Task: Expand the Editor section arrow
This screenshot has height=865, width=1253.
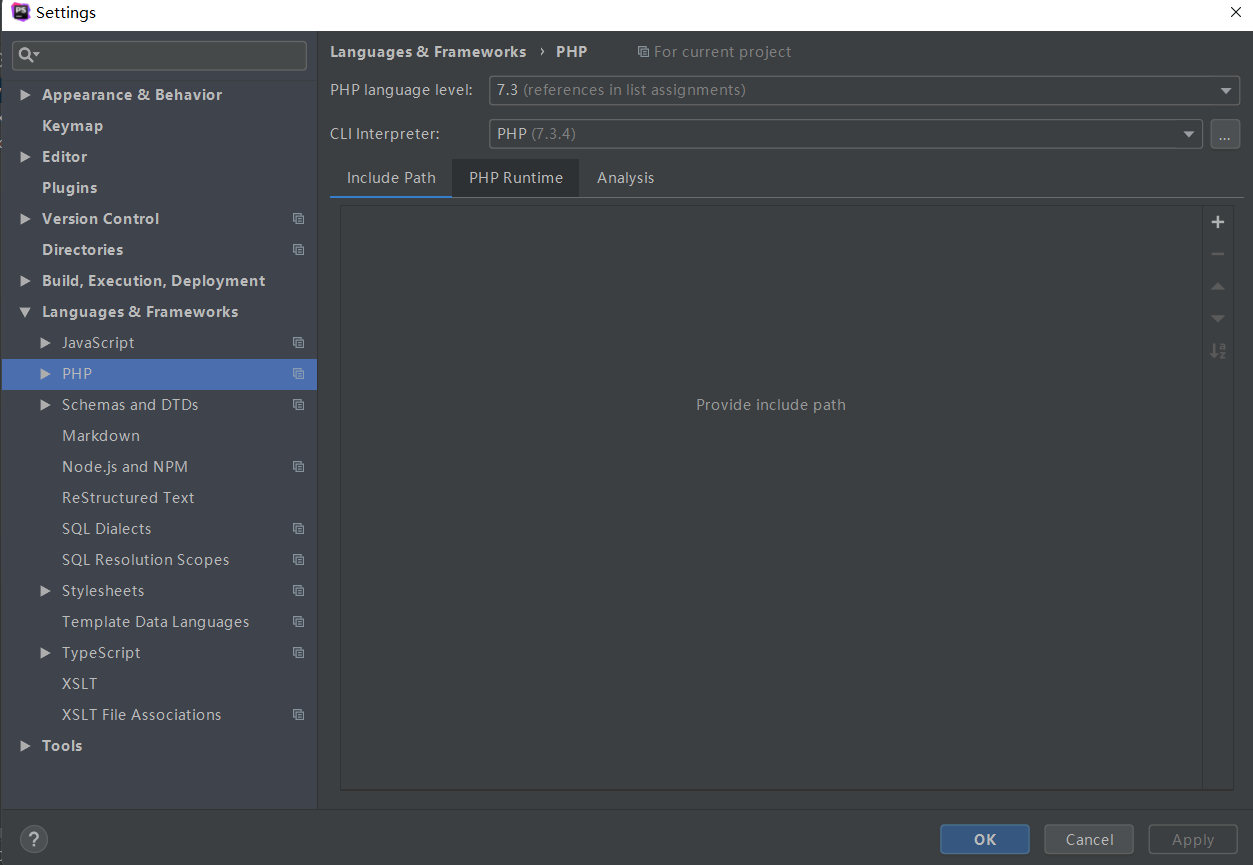Action: (x=26, y=157)
